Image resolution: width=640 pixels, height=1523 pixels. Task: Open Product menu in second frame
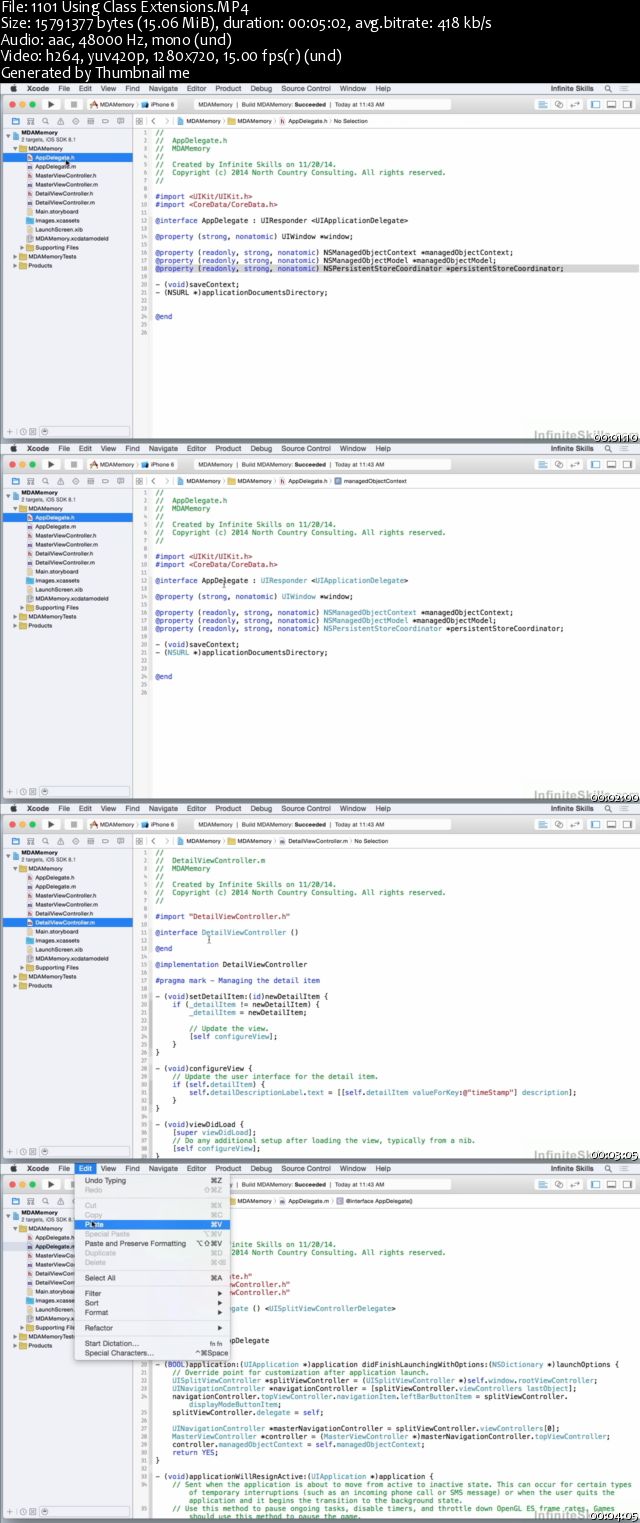[x=228, y=448]
